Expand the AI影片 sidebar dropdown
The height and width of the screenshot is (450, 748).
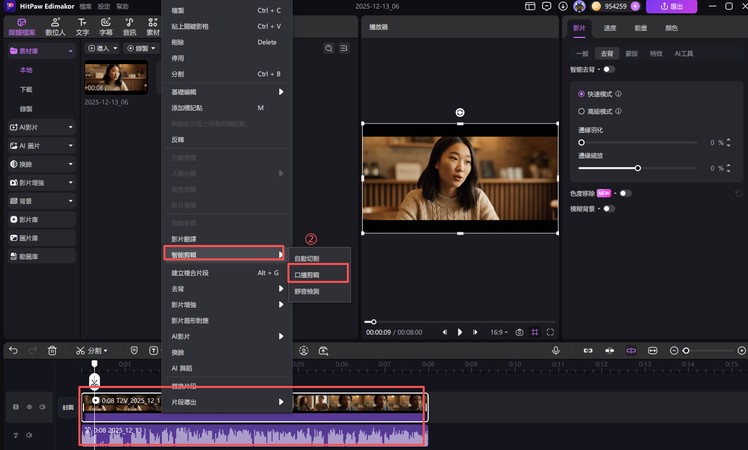point(71,127)
